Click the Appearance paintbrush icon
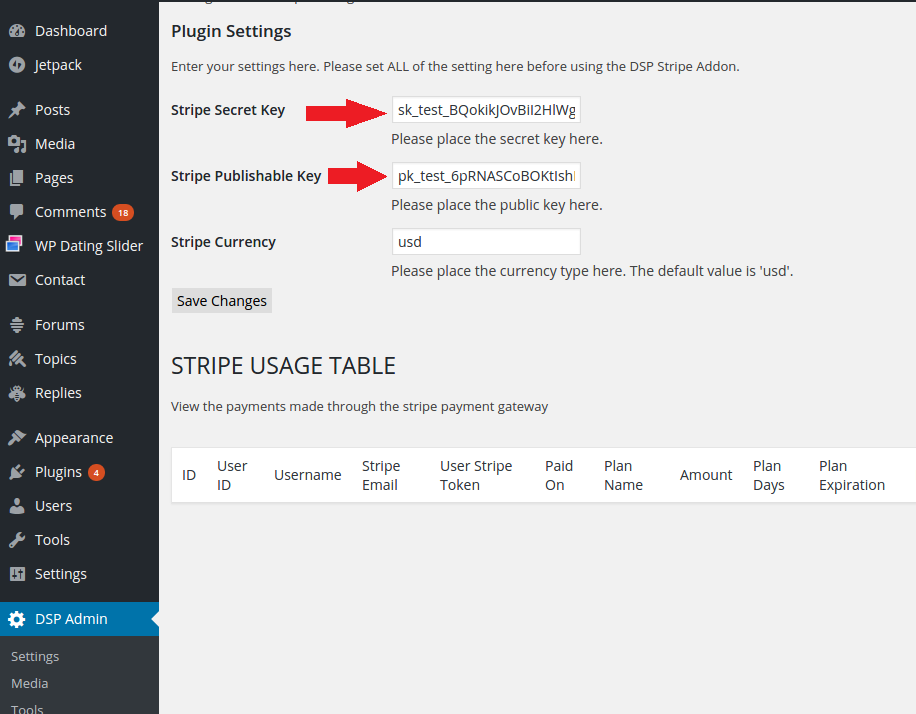This screenshot has width=916, height=714. (17, 438)
